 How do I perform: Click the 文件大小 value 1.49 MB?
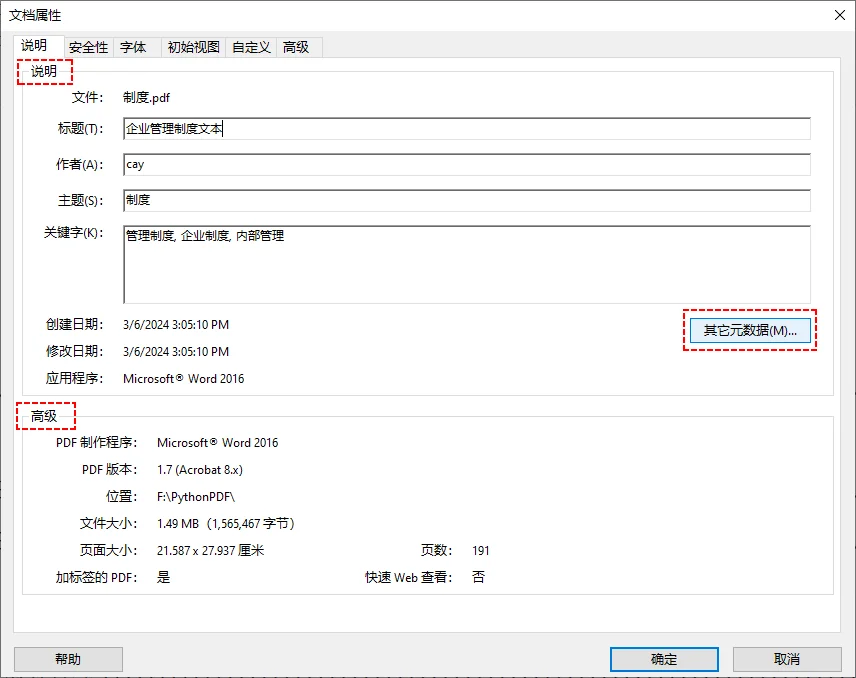pyautogui.click(x=225, y=524)
